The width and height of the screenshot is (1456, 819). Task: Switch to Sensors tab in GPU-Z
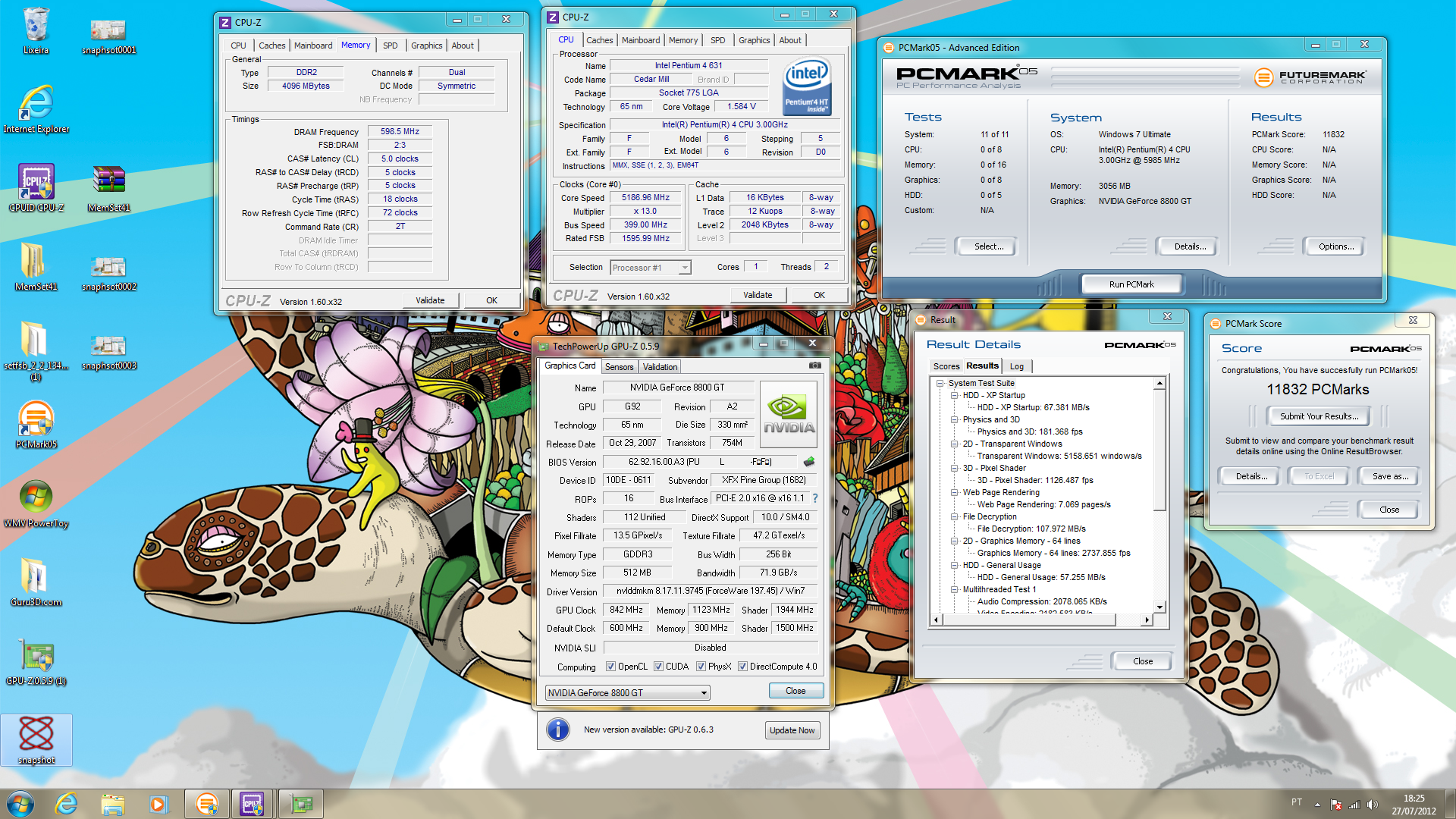(619, 367)
